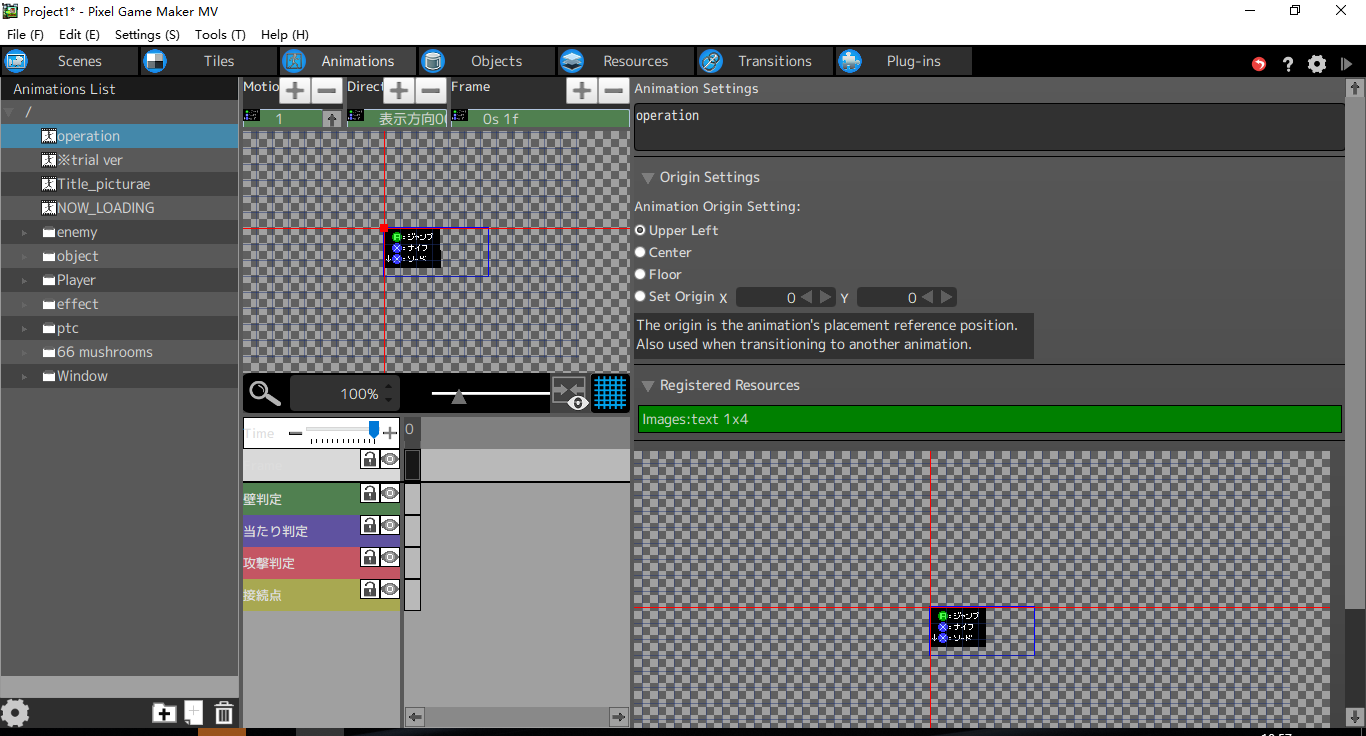Click the trash delete icon
Screen dimensions: 1366x736
click(224, 713)
